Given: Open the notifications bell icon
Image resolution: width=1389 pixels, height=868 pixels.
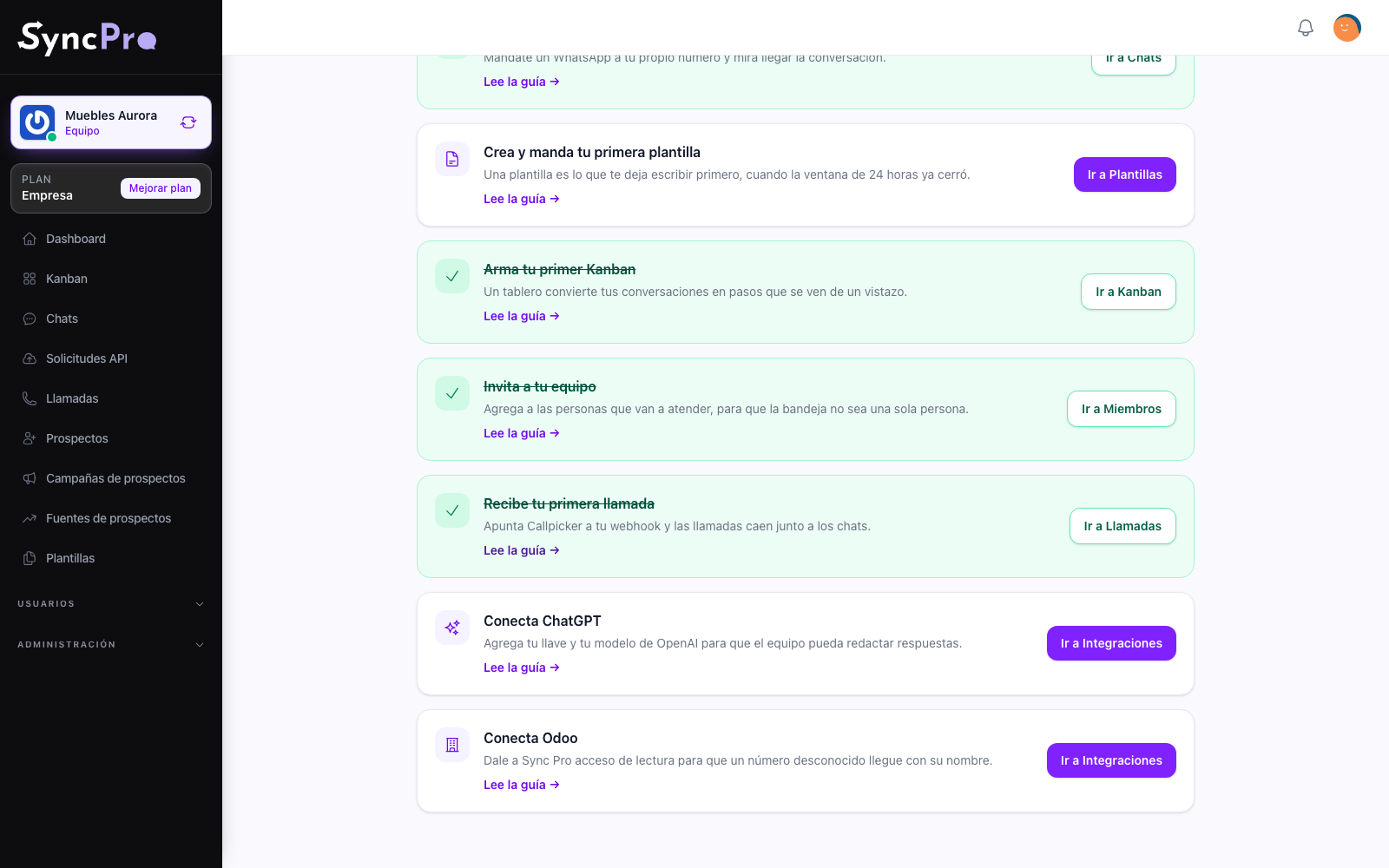Looking at the screenshot, I should pos(1306,28).
